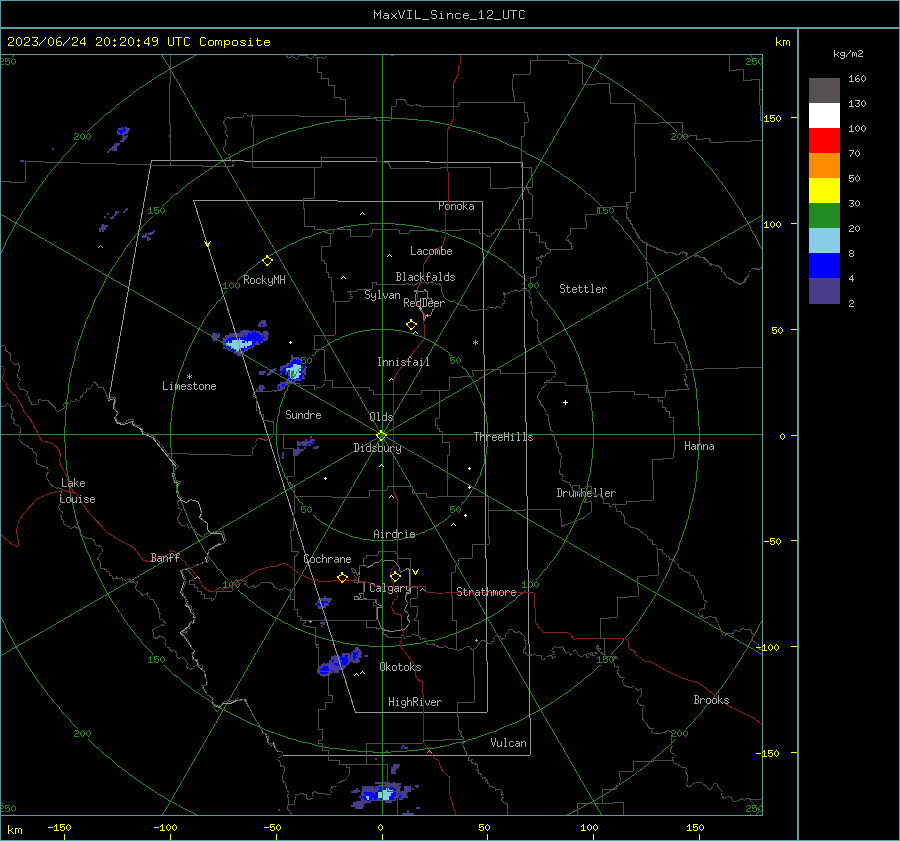Click the Didsbury town label
The height and width of the screenshot is (841, 900).
pyautogui.click(x=377, y=448)
